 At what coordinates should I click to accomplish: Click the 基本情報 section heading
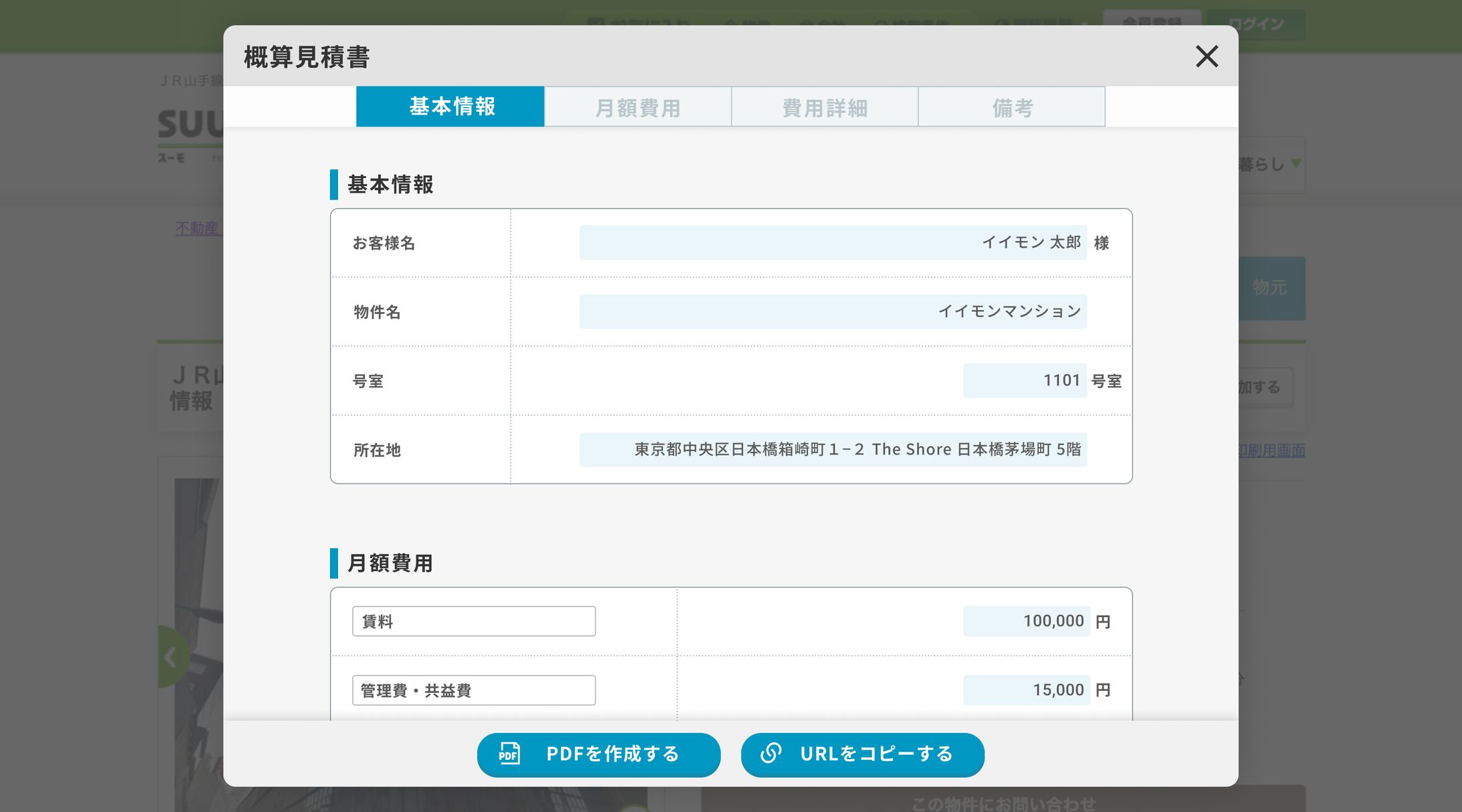coord(390,185)
